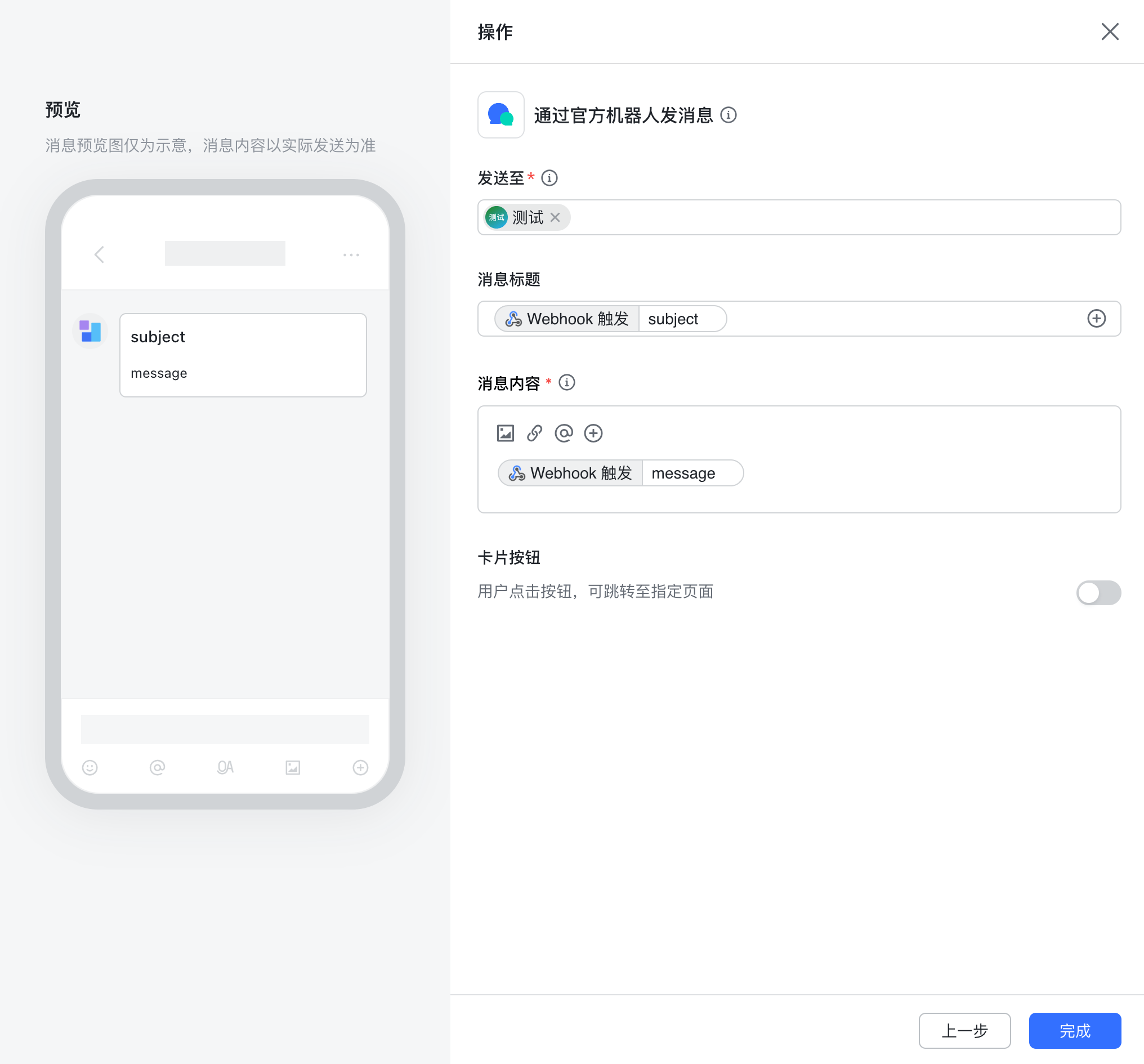Click the 完成 button
Screen dimensions: 1144x1064
tap(1074, 1031)
